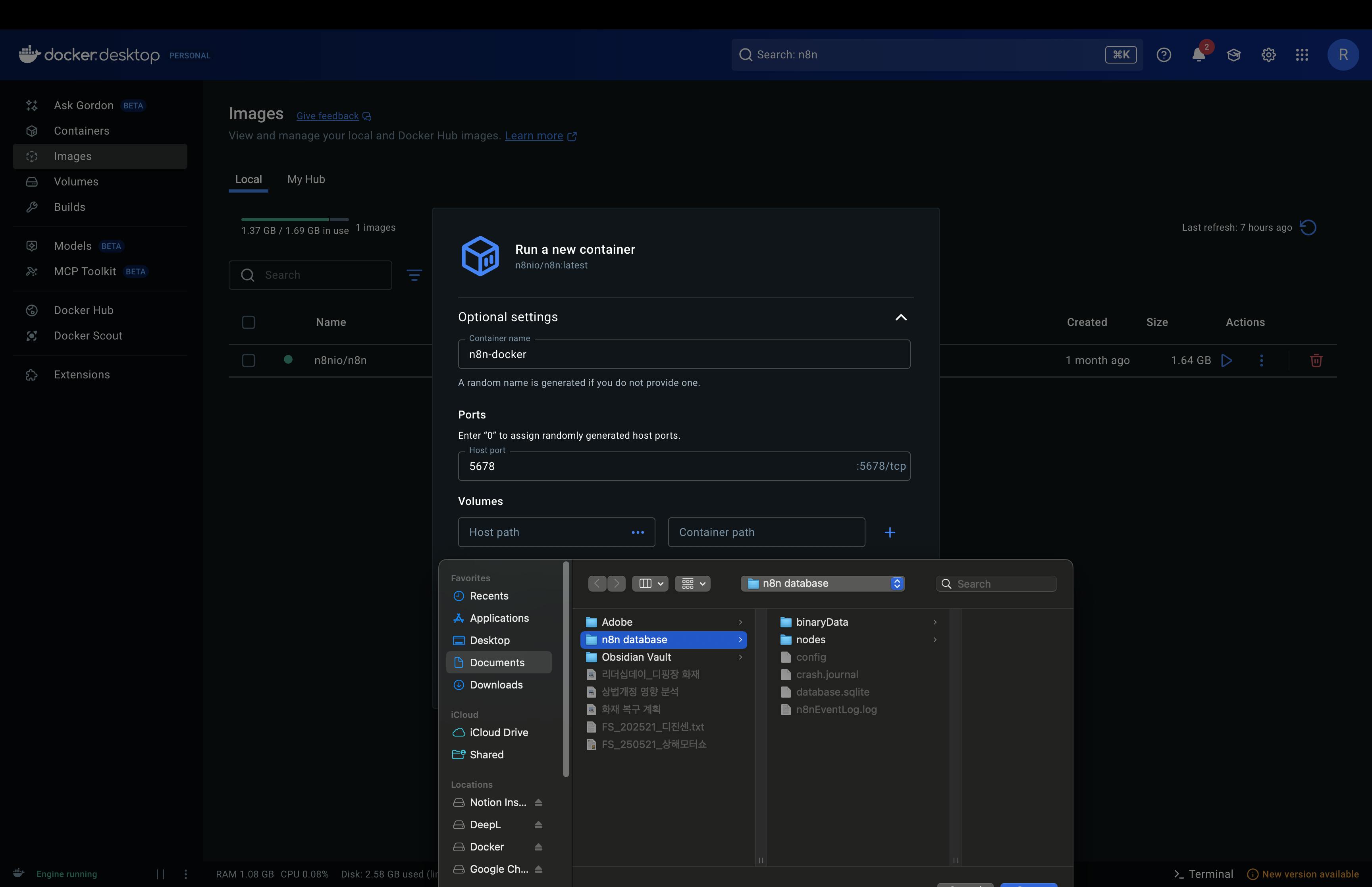Collapse the Optional settings section

[901, 317]
